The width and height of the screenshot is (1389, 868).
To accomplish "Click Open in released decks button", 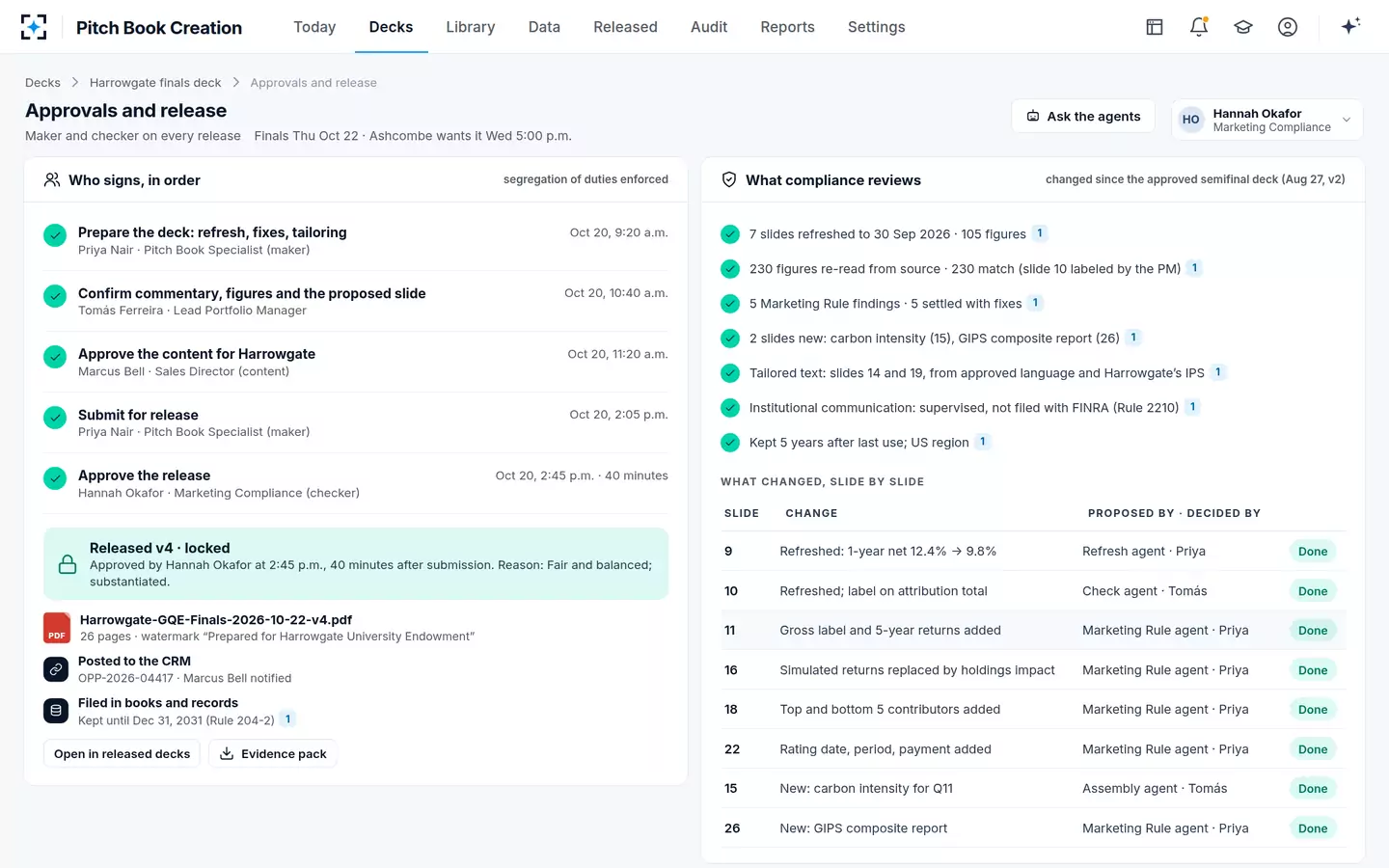I will 122,754.
